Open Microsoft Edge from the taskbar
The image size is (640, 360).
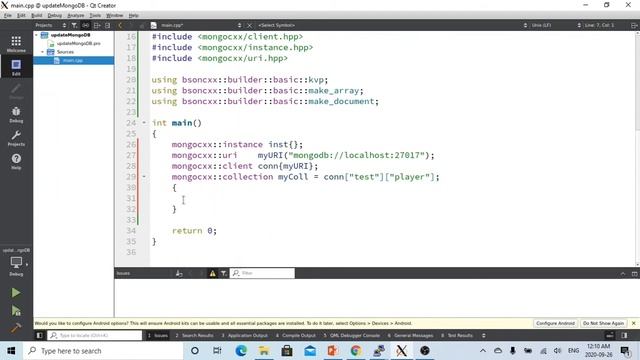point(241,351)
